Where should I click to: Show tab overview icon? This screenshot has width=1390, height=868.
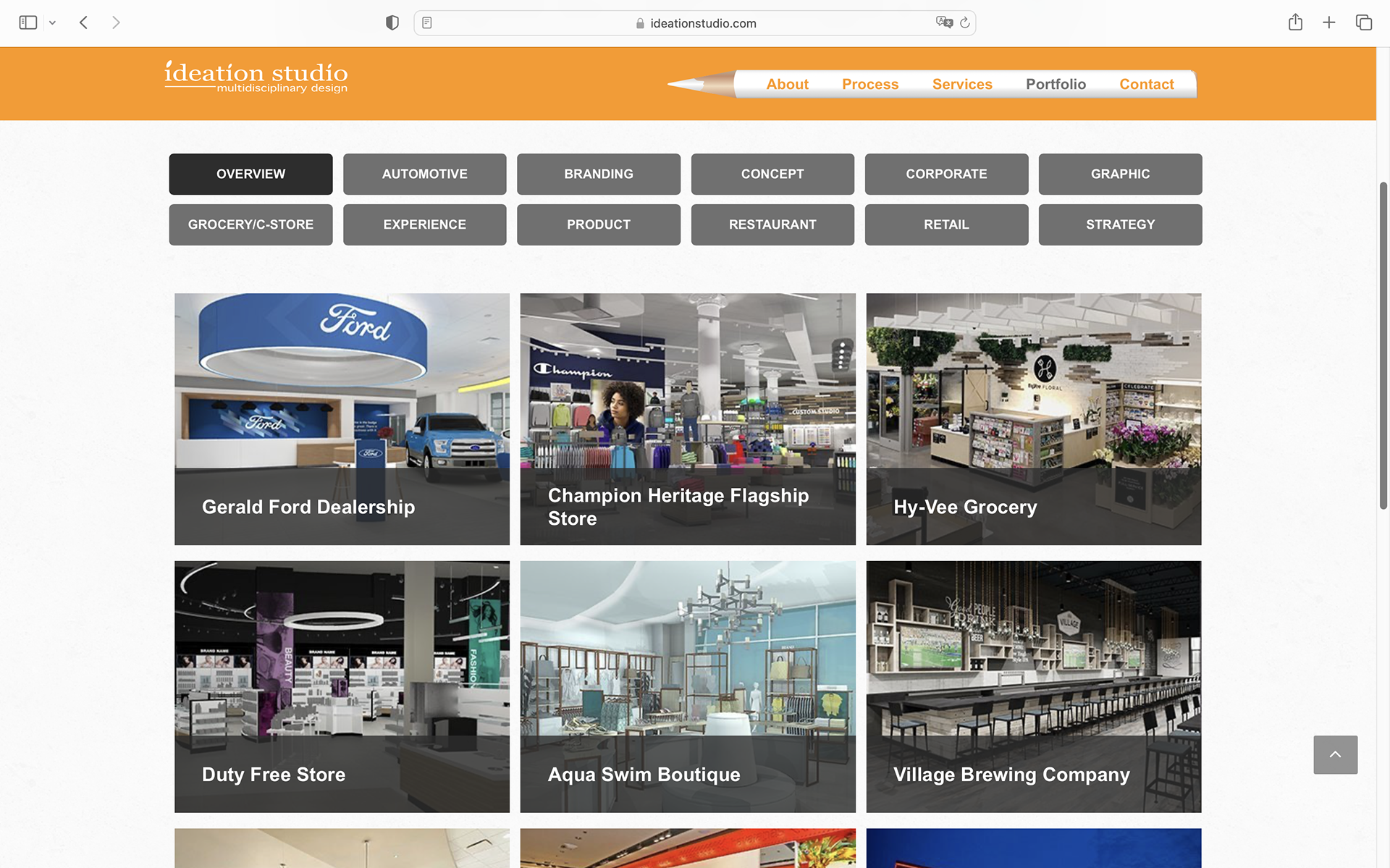coord(1364,22)
